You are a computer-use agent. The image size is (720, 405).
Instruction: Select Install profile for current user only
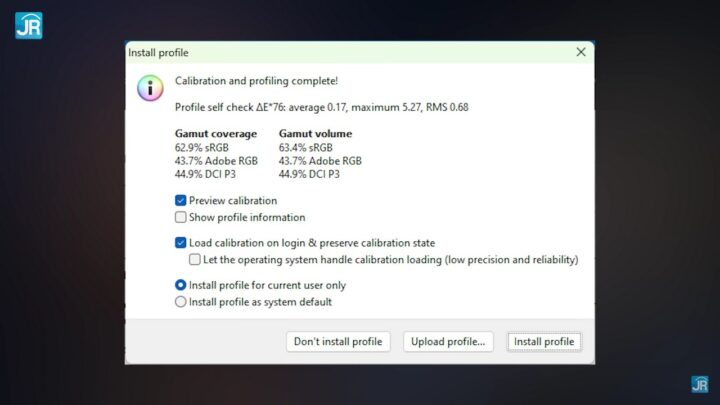[x=181, y=285]
